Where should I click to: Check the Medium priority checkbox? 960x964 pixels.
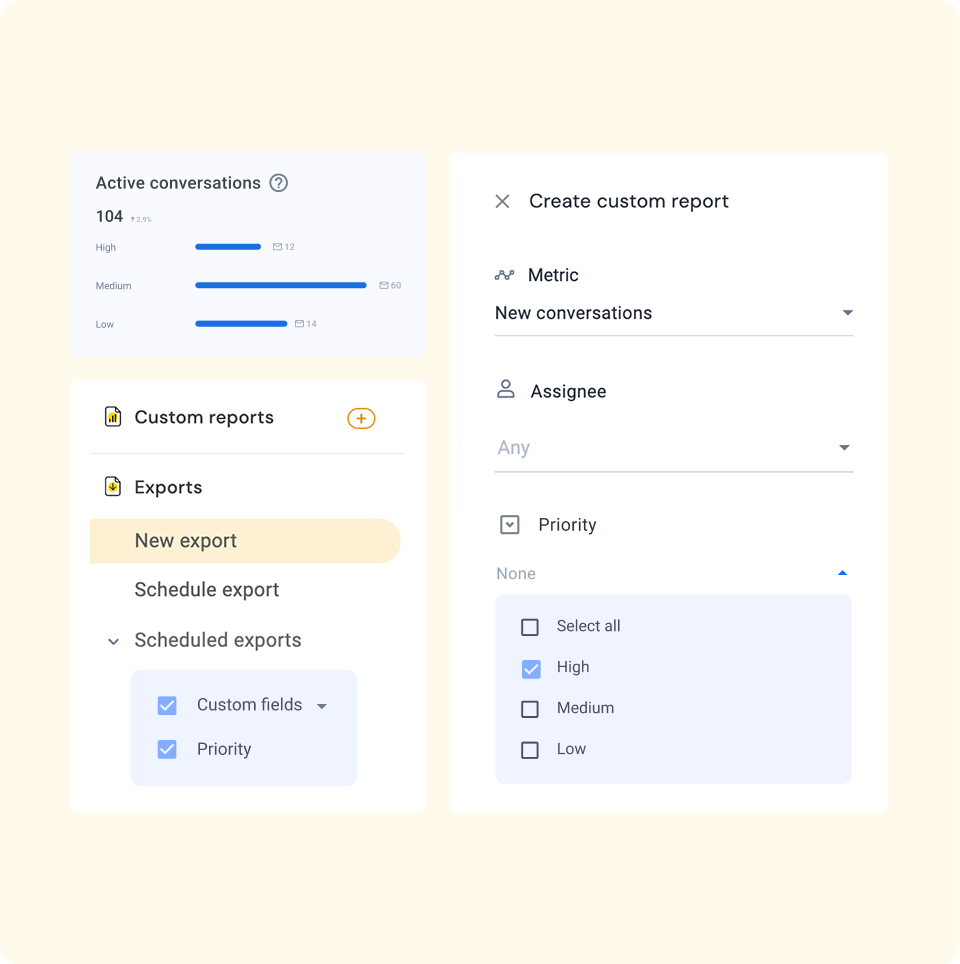(530, 709)
